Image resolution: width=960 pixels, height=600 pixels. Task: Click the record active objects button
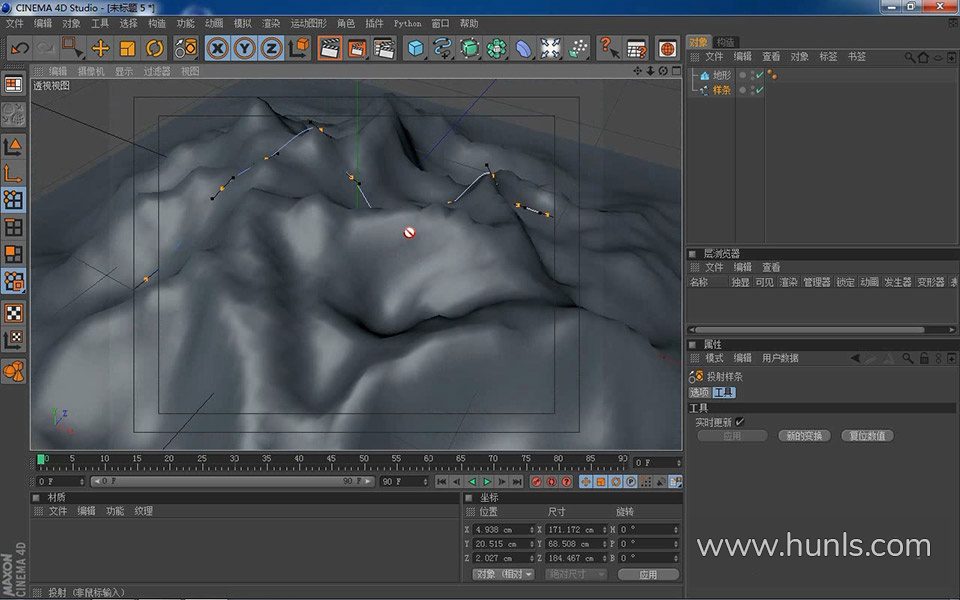click(x=536, y=481)
